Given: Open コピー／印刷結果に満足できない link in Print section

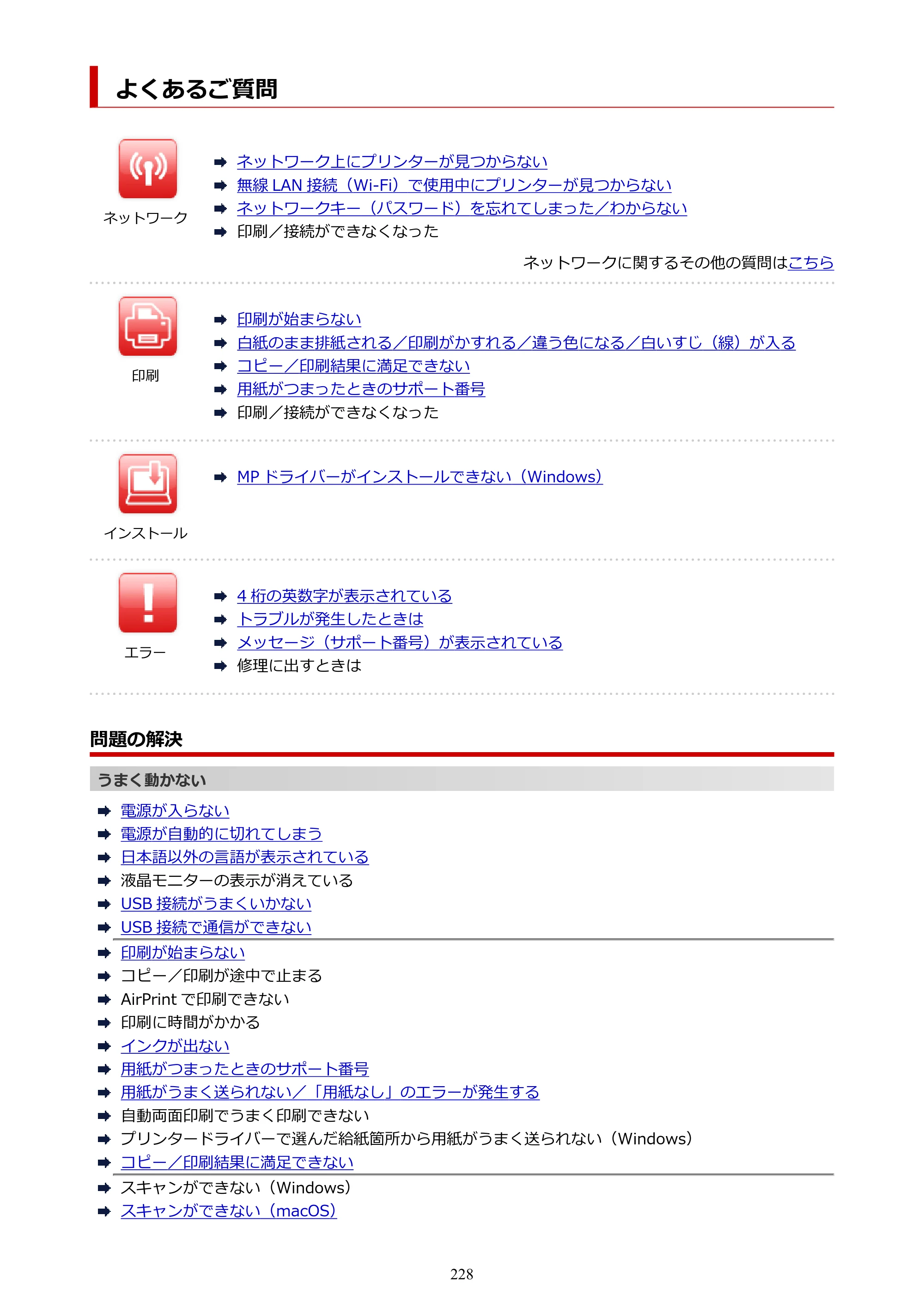Looking at the screenshot, I should coord(353,366).
